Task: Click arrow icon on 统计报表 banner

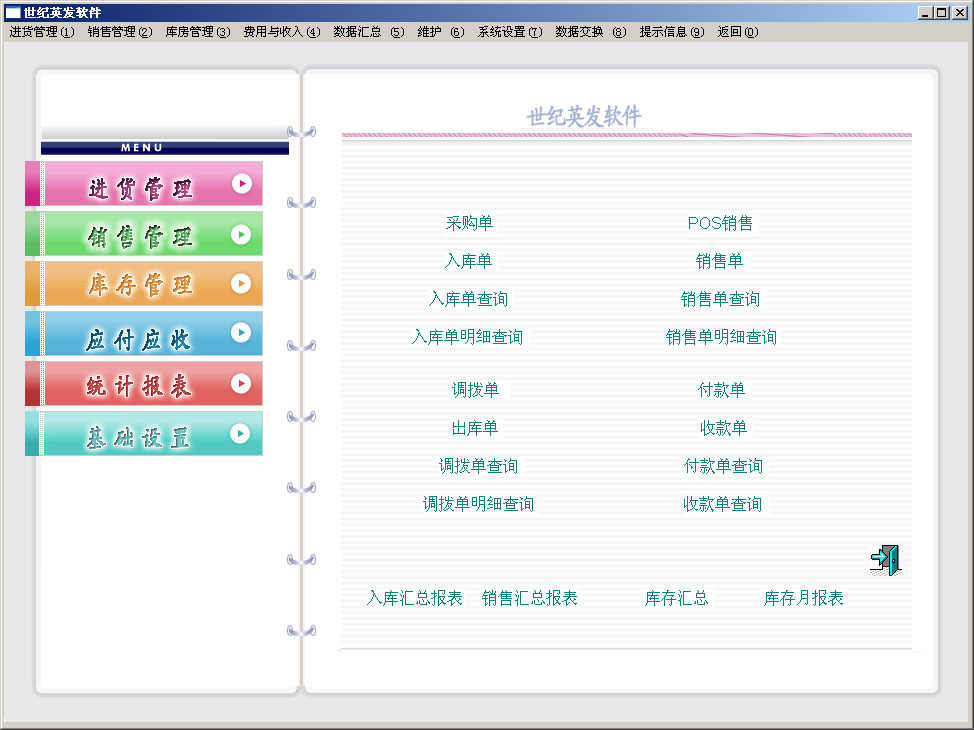Action: (241, 383)
